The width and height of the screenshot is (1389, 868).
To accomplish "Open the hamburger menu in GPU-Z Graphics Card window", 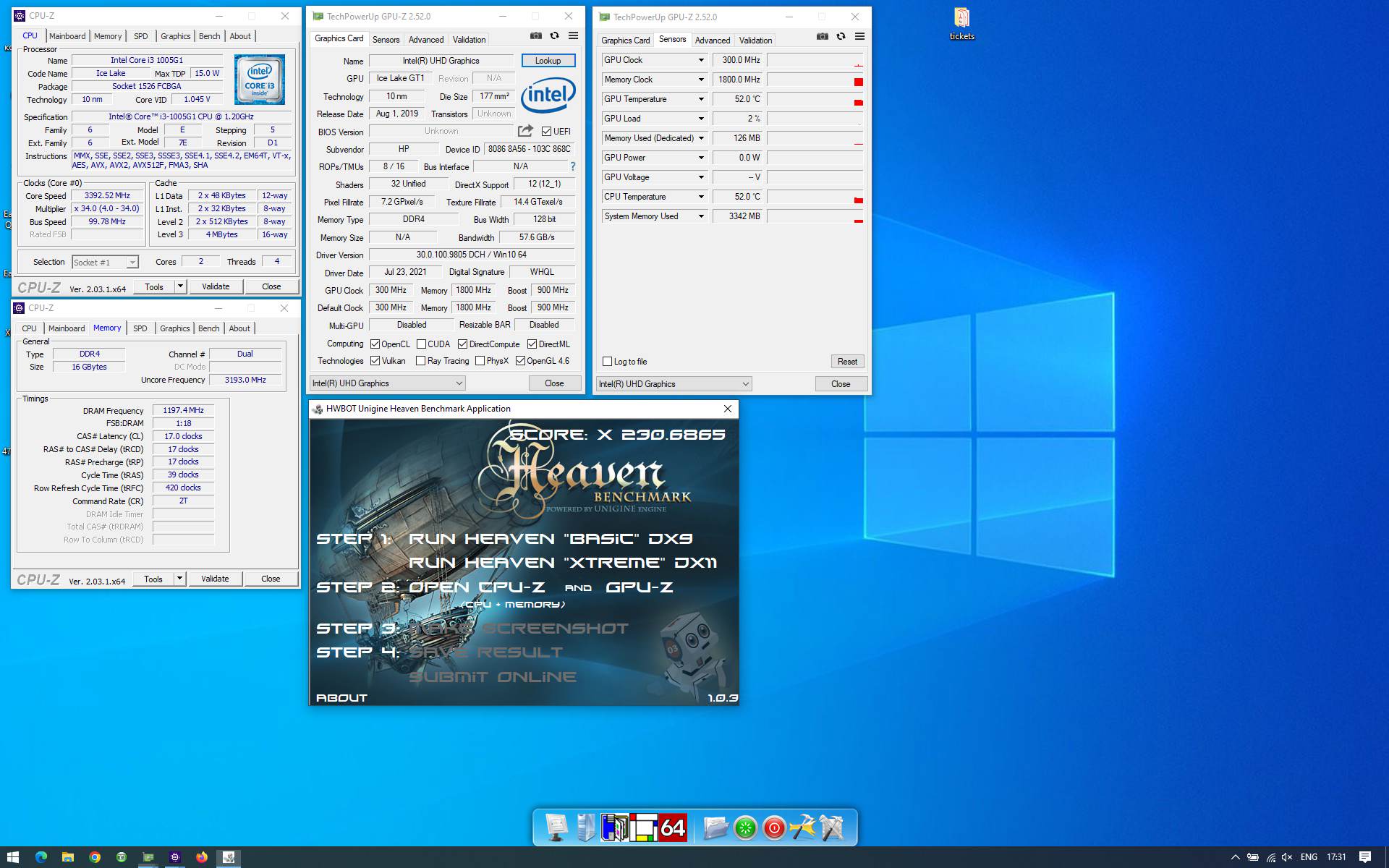I will pyautogui.click(x=573, y=35).
